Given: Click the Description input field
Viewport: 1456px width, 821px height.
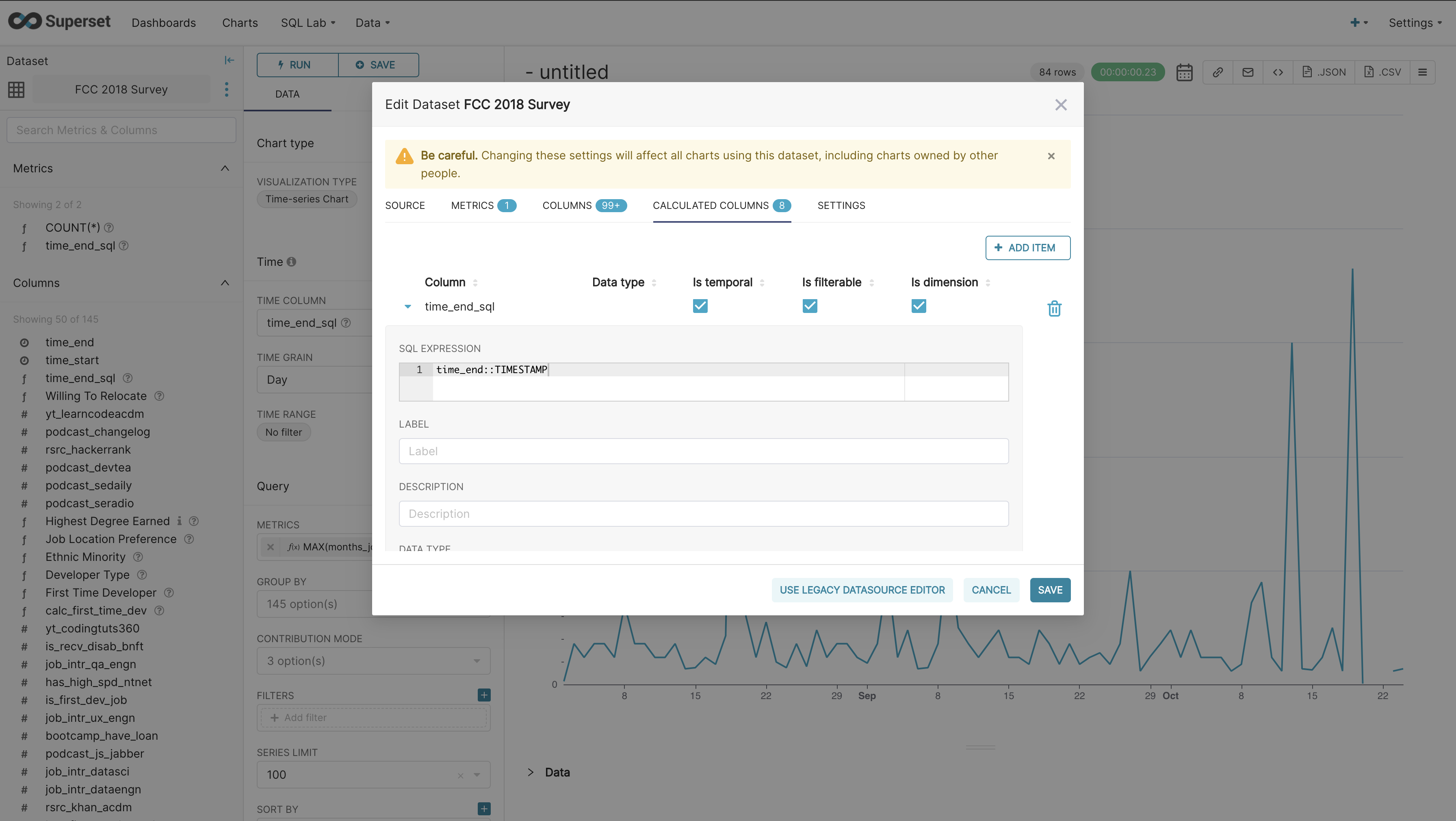Looking at the screenshot, I should (x=704, y=513).
